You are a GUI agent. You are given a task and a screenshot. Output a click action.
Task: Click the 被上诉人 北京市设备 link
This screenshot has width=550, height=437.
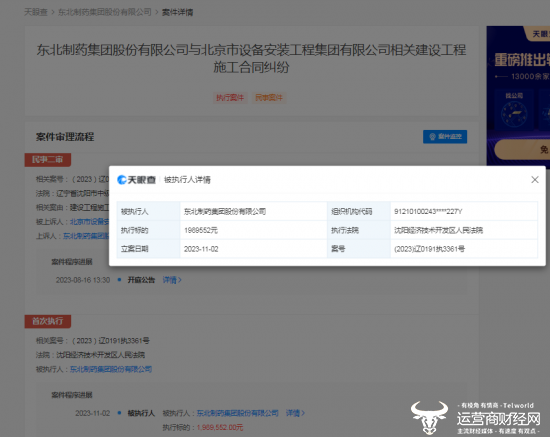[x=89, y=222]
